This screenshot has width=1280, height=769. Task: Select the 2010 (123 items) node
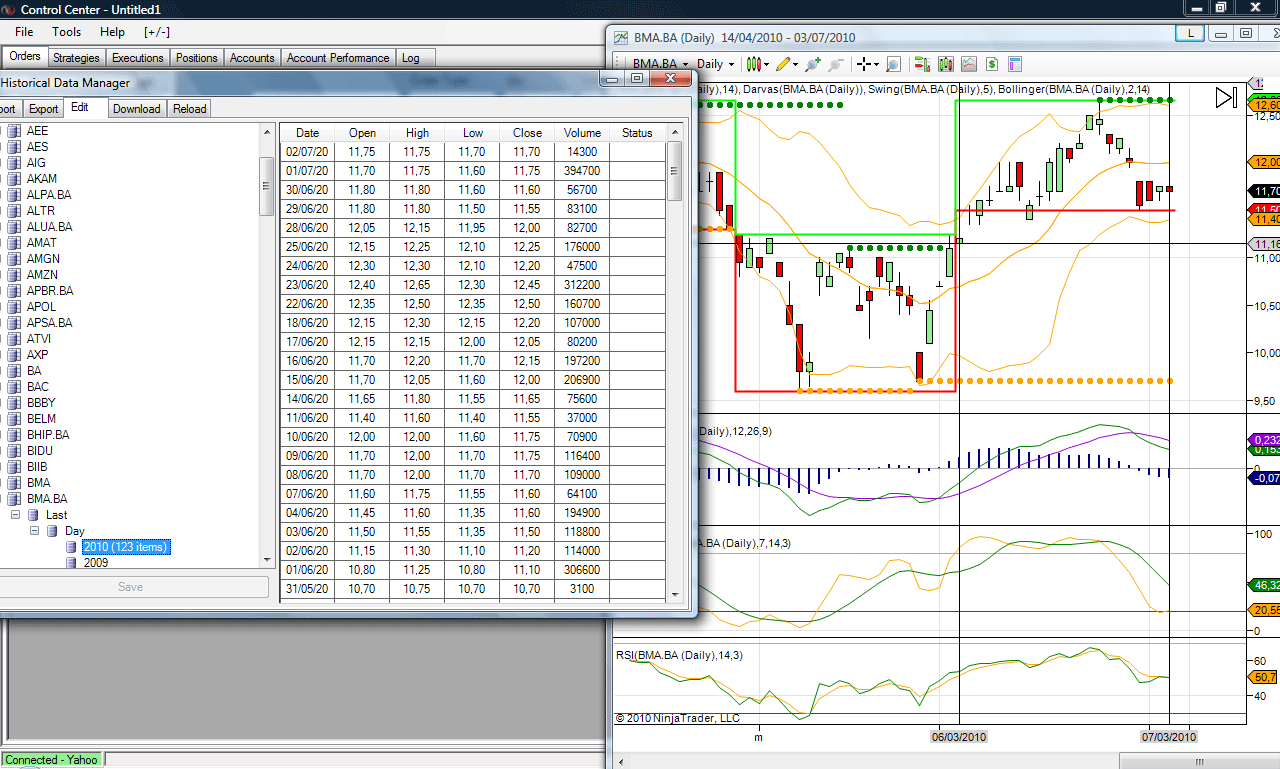point(126,547)
